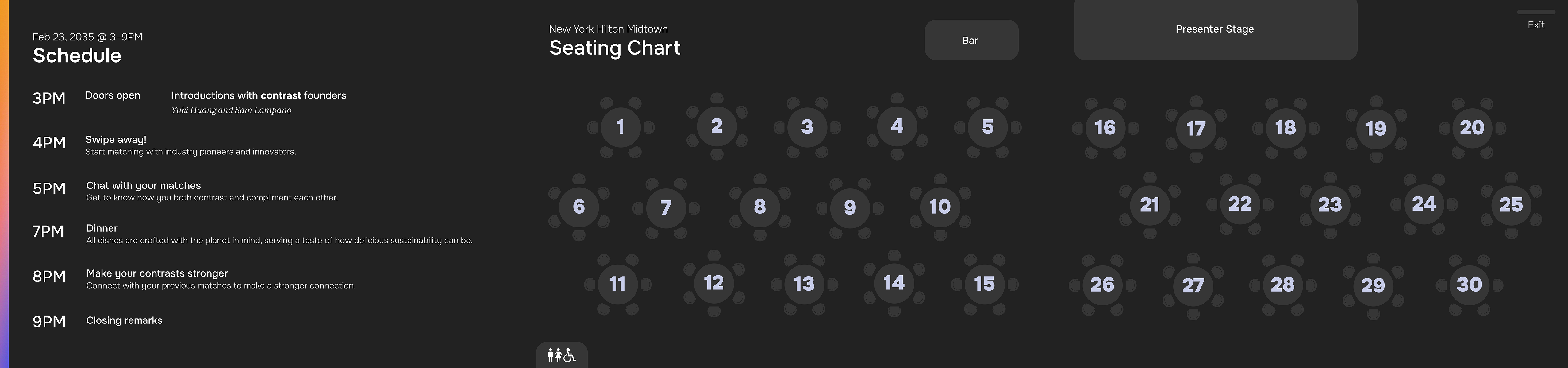Choose table 10 in the middle row
The width and height of the screenshot is (1568, 368).
(940, 207)
